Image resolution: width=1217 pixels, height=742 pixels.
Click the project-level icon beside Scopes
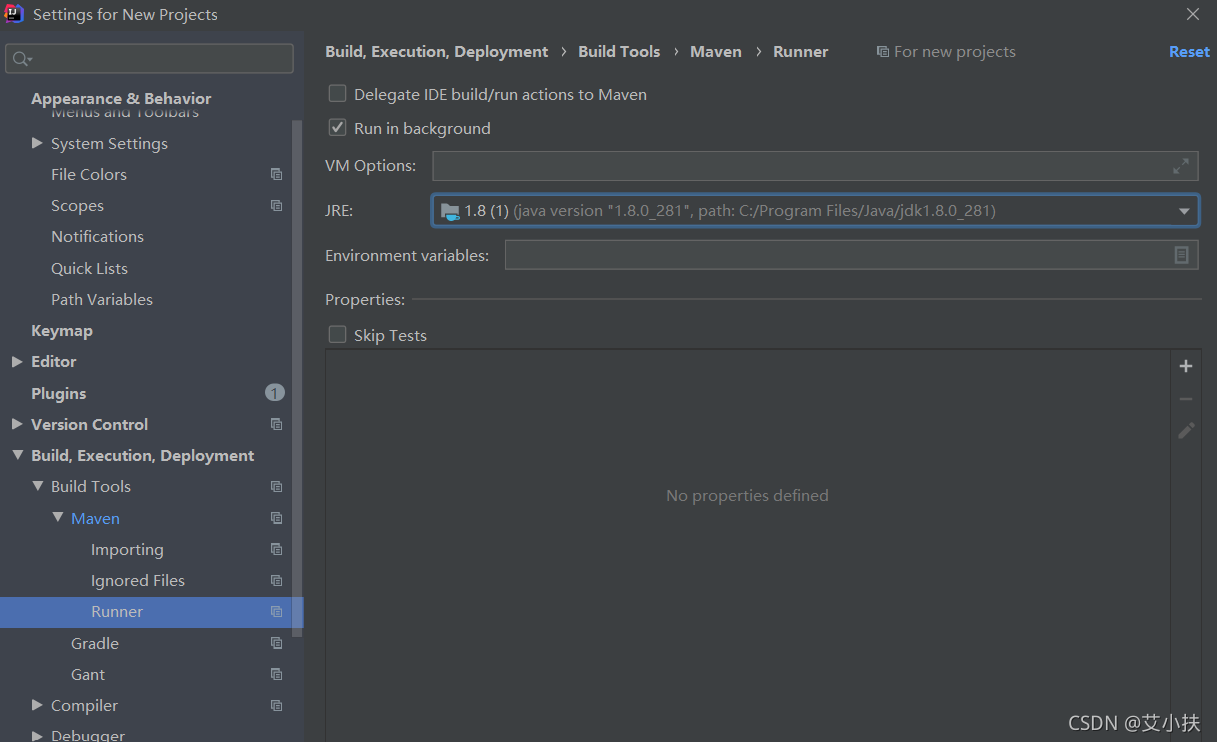277,205
